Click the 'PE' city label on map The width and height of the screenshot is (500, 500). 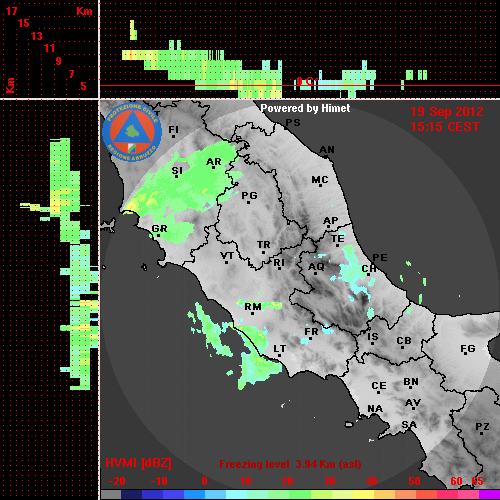click(x=380, y=258)
